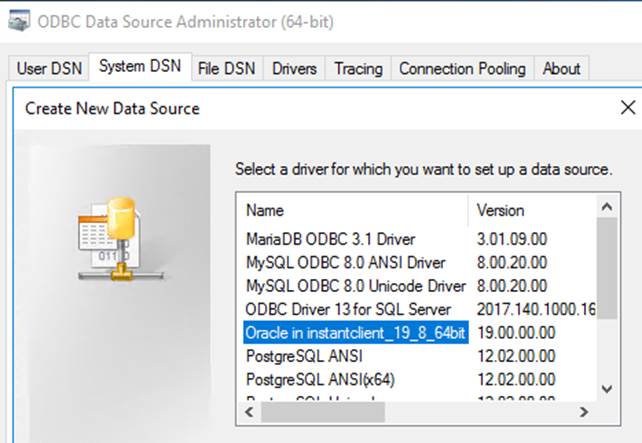Click the vertical scrollbar thumb in driver list

[x=607, y=268]
